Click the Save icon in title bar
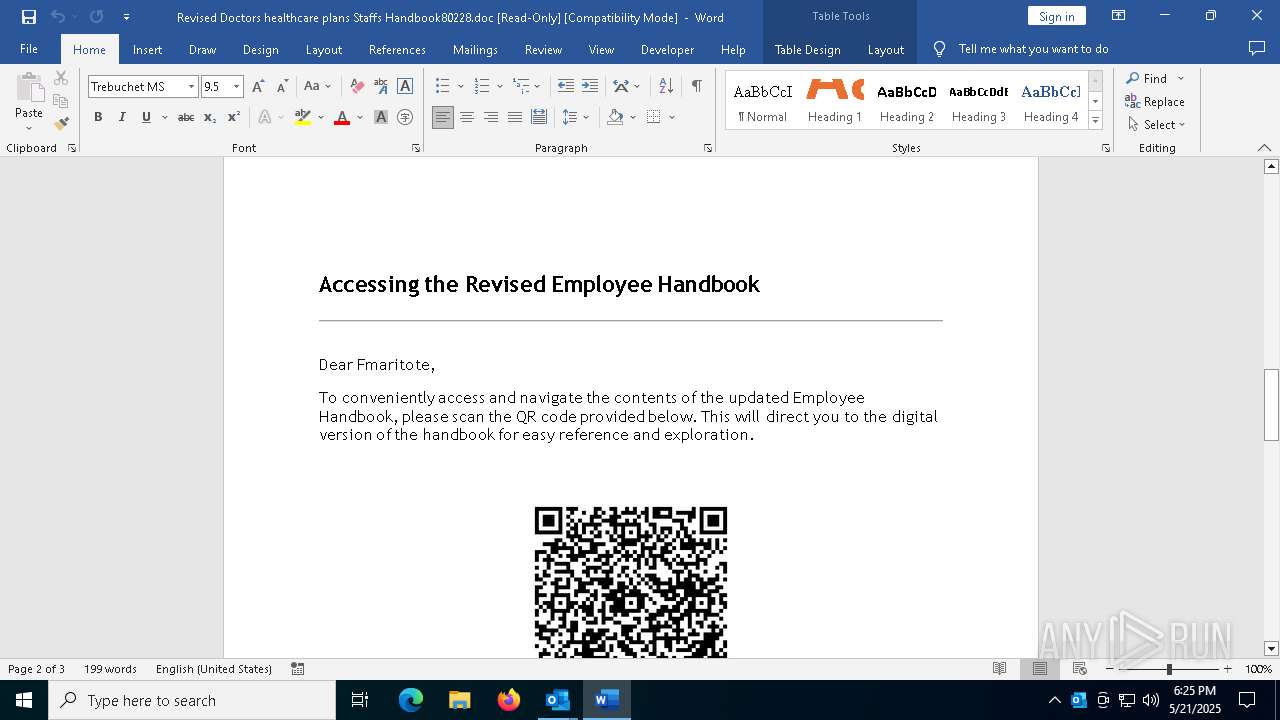The image size is (1280, 720). tap(29, 17)
